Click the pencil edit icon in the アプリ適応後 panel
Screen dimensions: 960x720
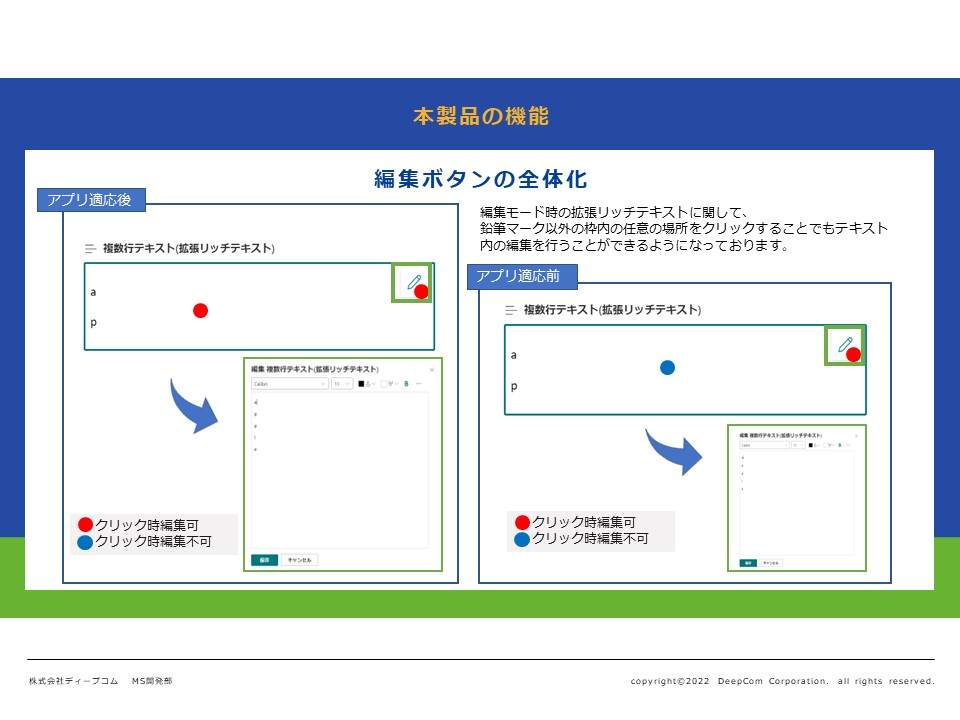[x=412, y=282]
